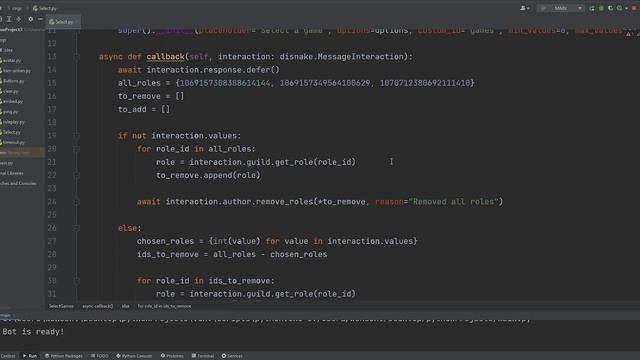Screen dimensions: 640x360
Task: Open roleplay.py in the project tree
Action: [x=13, y=122]
